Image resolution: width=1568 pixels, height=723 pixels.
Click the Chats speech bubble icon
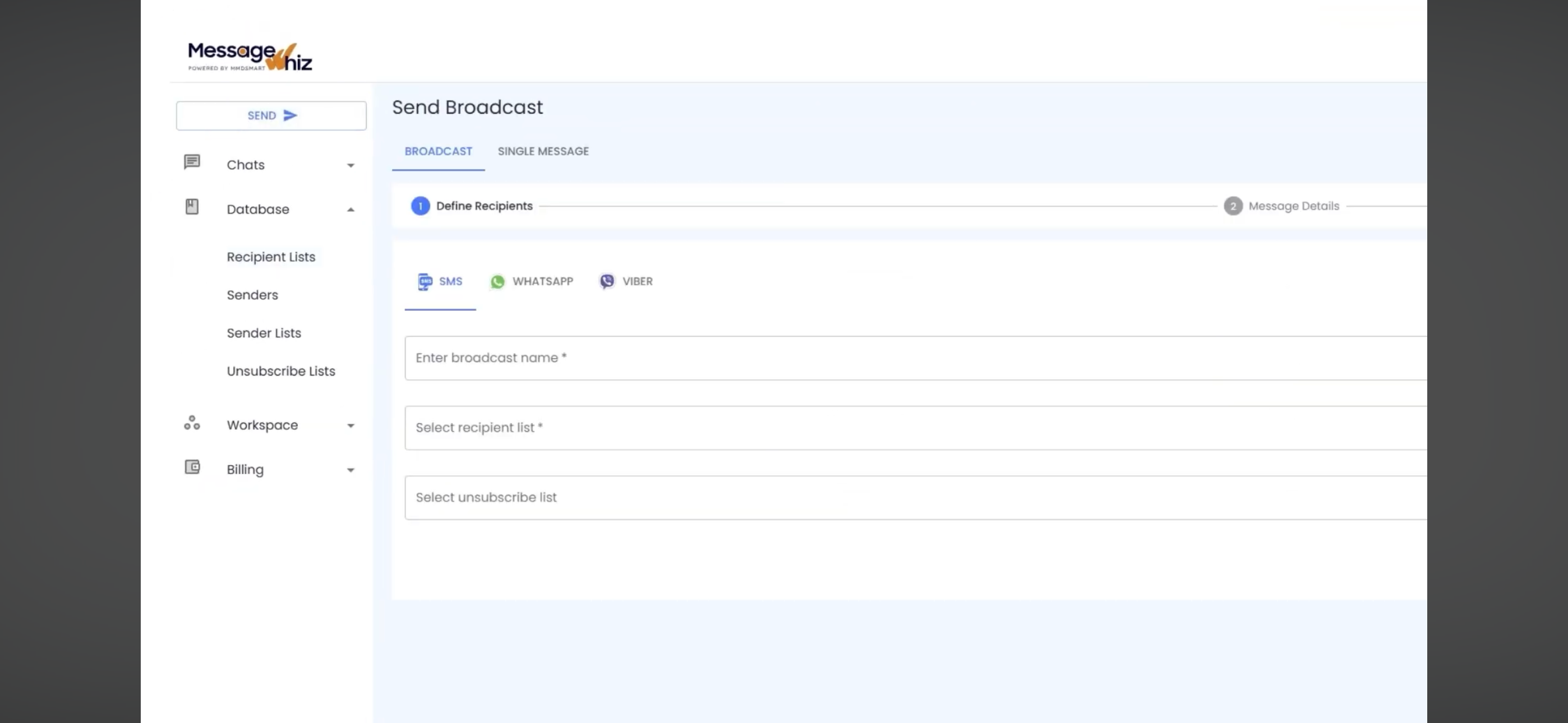[x=192, y=162]
